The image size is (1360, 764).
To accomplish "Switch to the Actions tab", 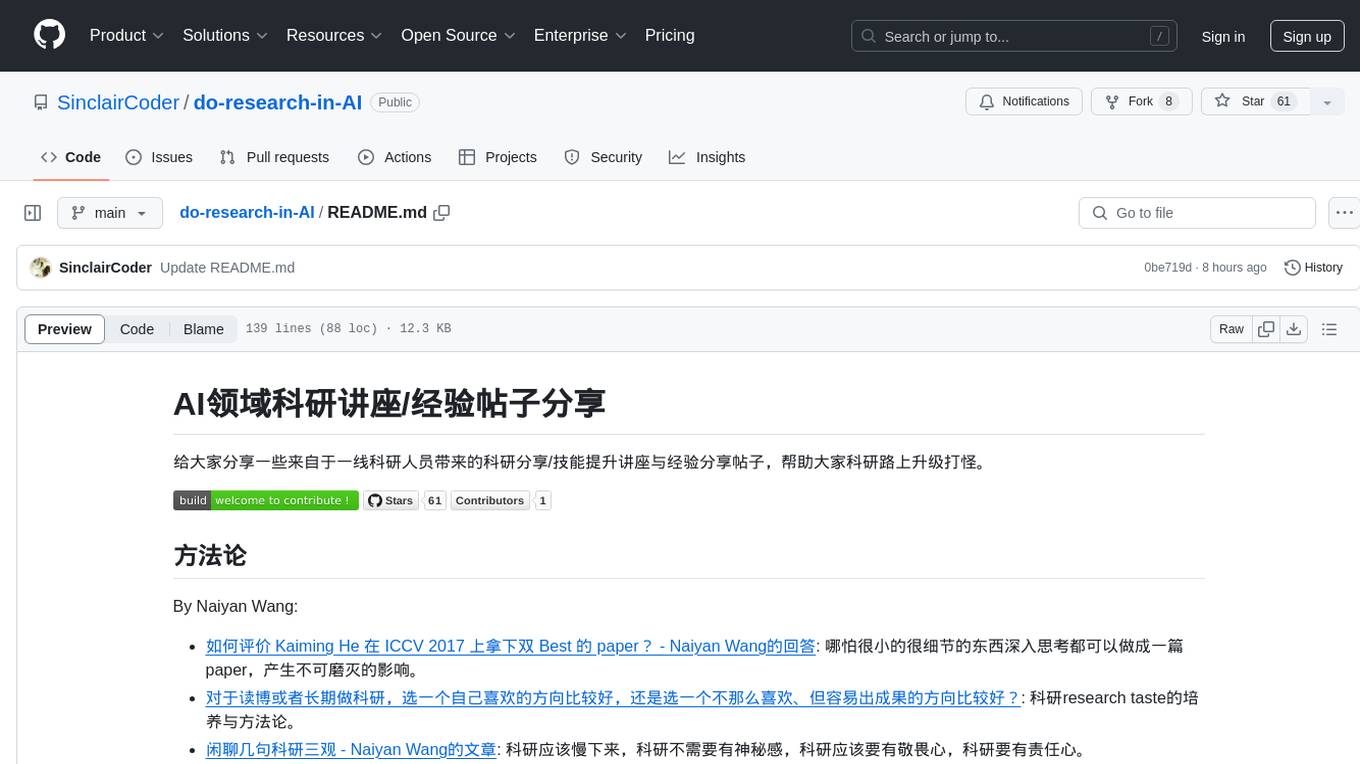I will point(395,157).
